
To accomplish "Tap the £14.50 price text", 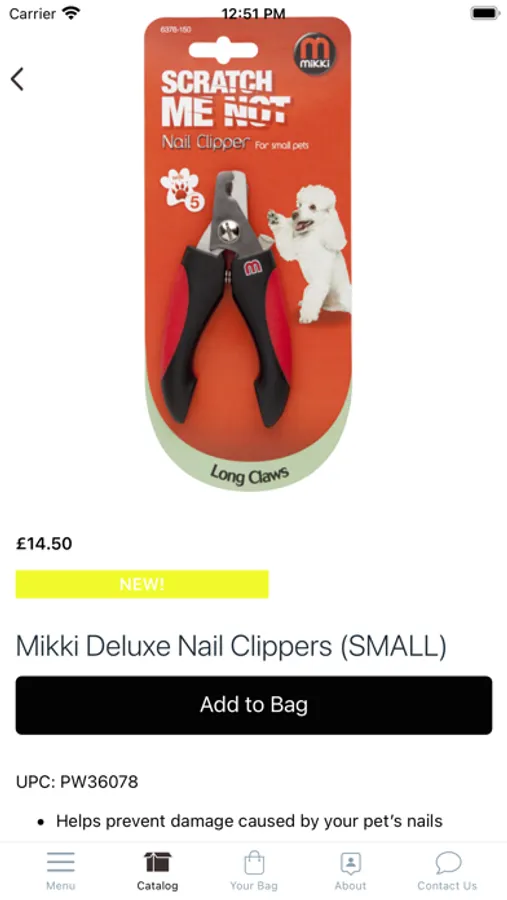I will [44, 544].
